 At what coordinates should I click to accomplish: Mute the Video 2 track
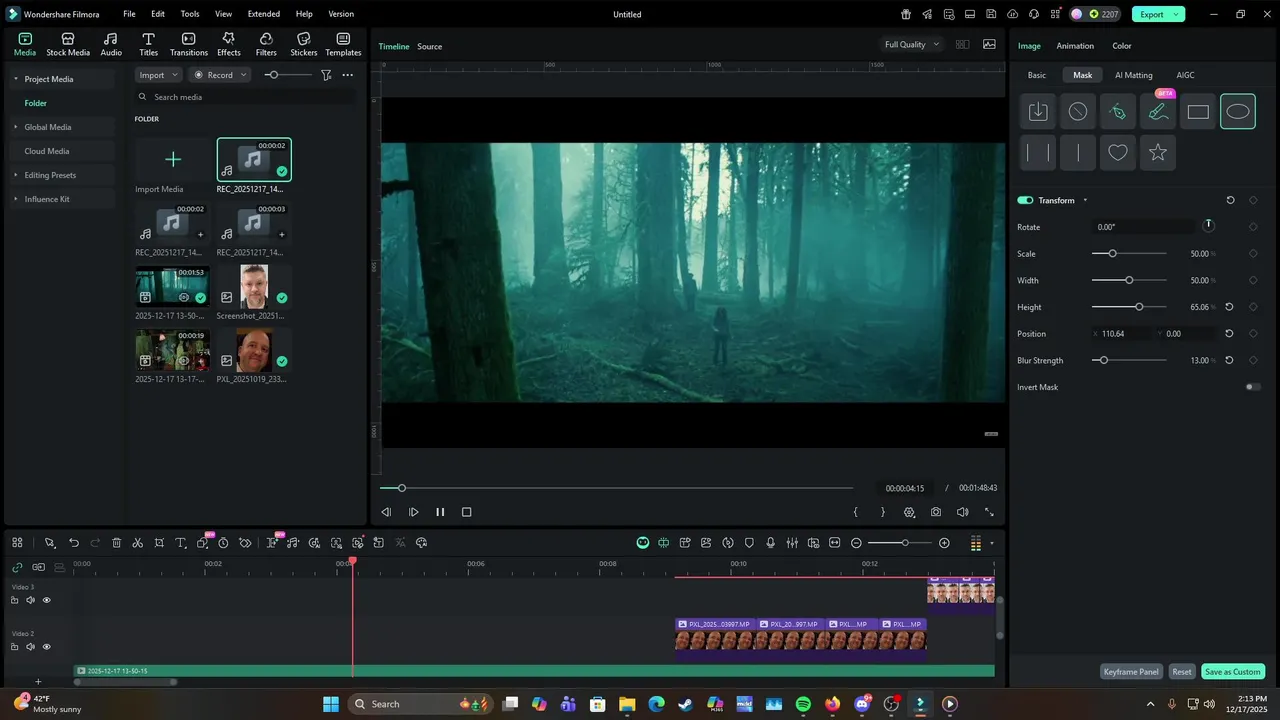[30, 647]
